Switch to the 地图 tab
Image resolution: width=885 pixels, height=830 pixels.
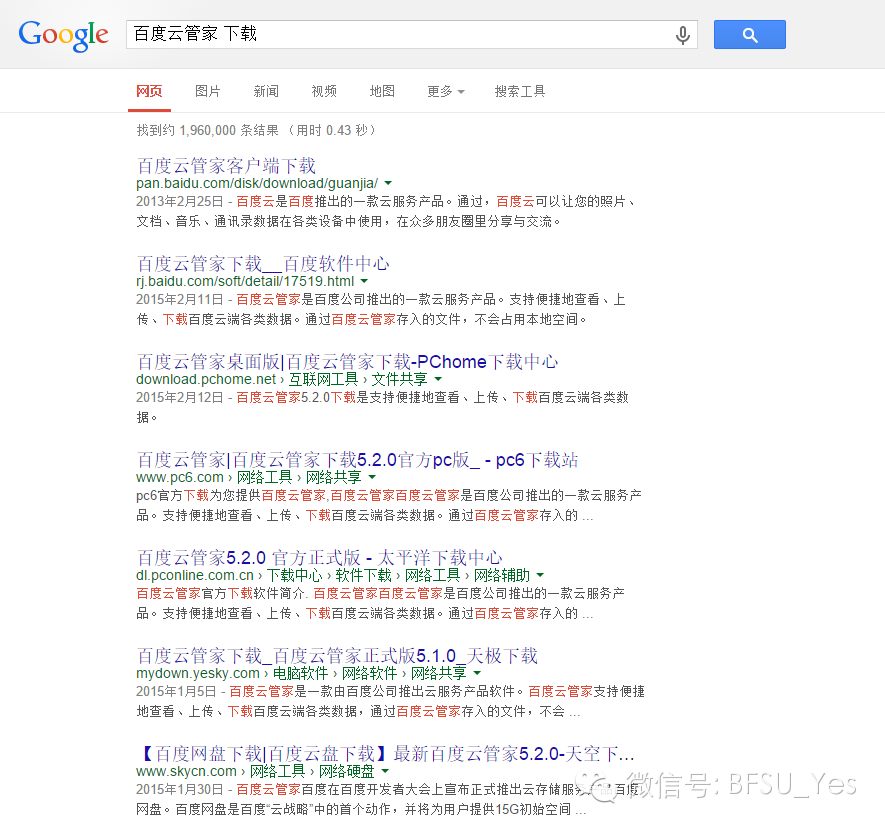[x=382, y=91]
